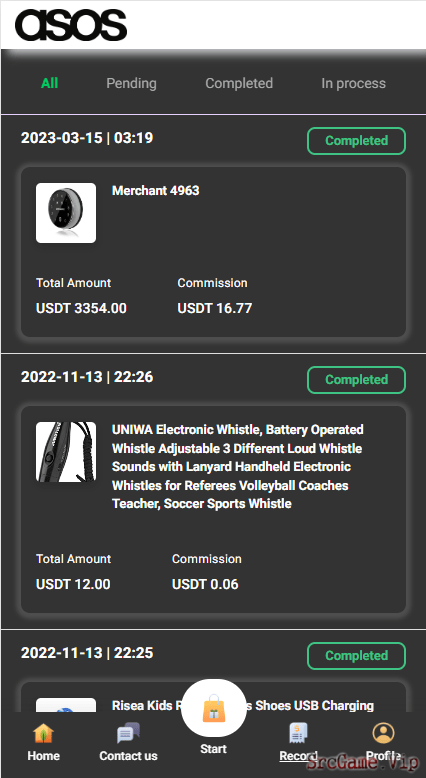Viewport: 426px width, 778px height.
Task: Click Completed badge on 22:26 order
Action: 357,380
